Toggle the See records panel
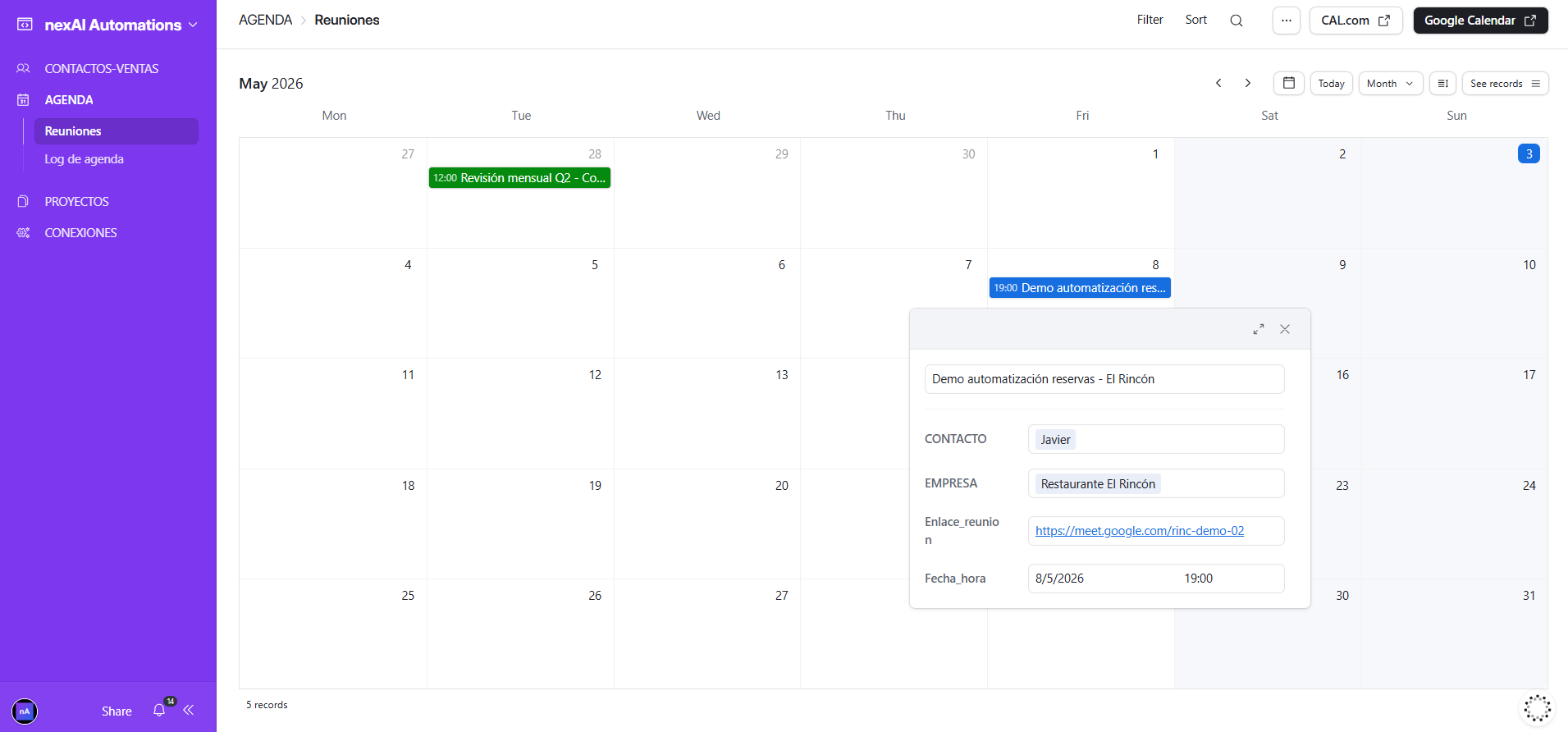The height and width of the screenshot is (732, 1568). coord(1505,83)
